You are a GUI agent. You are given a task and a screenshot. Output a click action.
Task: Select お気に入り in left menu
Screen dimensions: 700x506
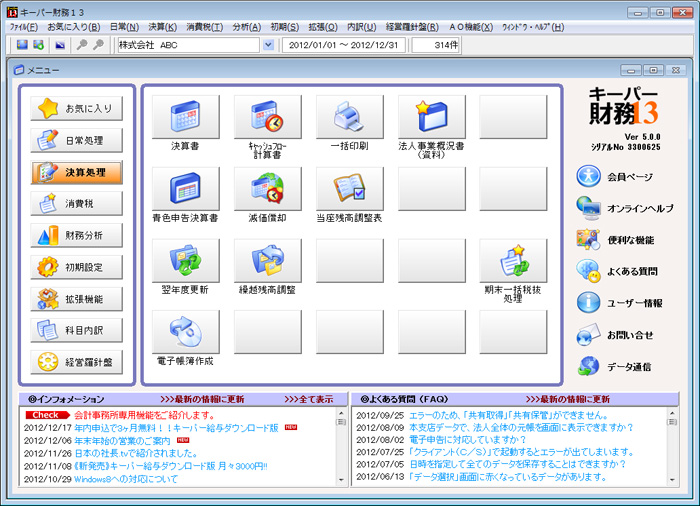click(x=76, y=109)
